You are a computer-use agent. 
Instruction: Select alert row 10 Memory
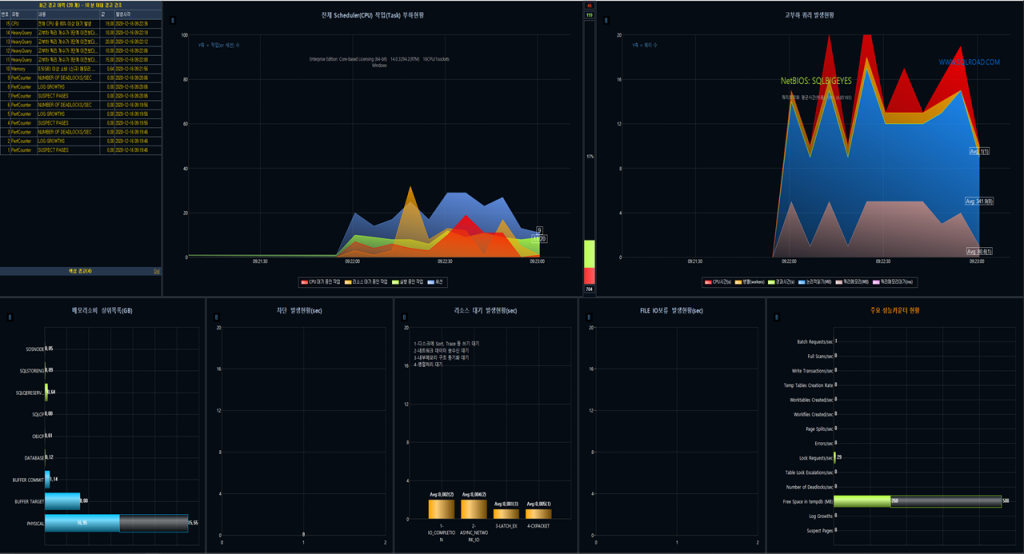81,69
